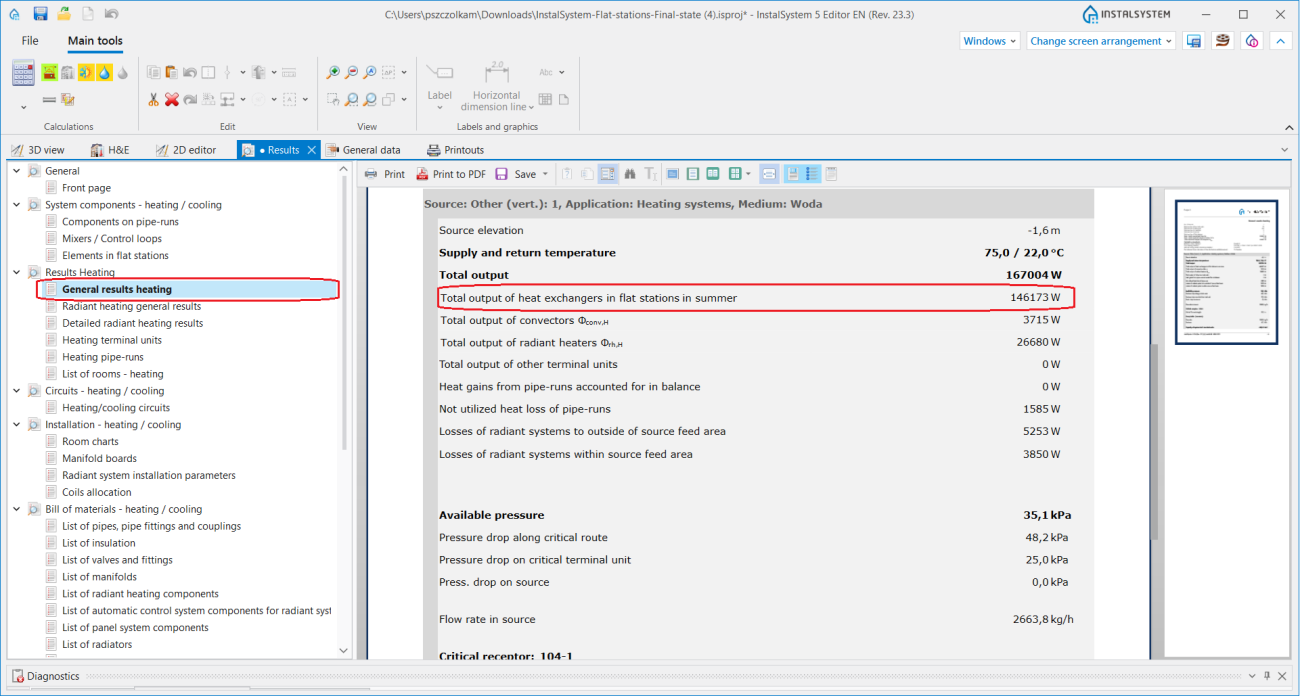
Task: Toggle the bulleted list view button
Action: tap(812, 174)
